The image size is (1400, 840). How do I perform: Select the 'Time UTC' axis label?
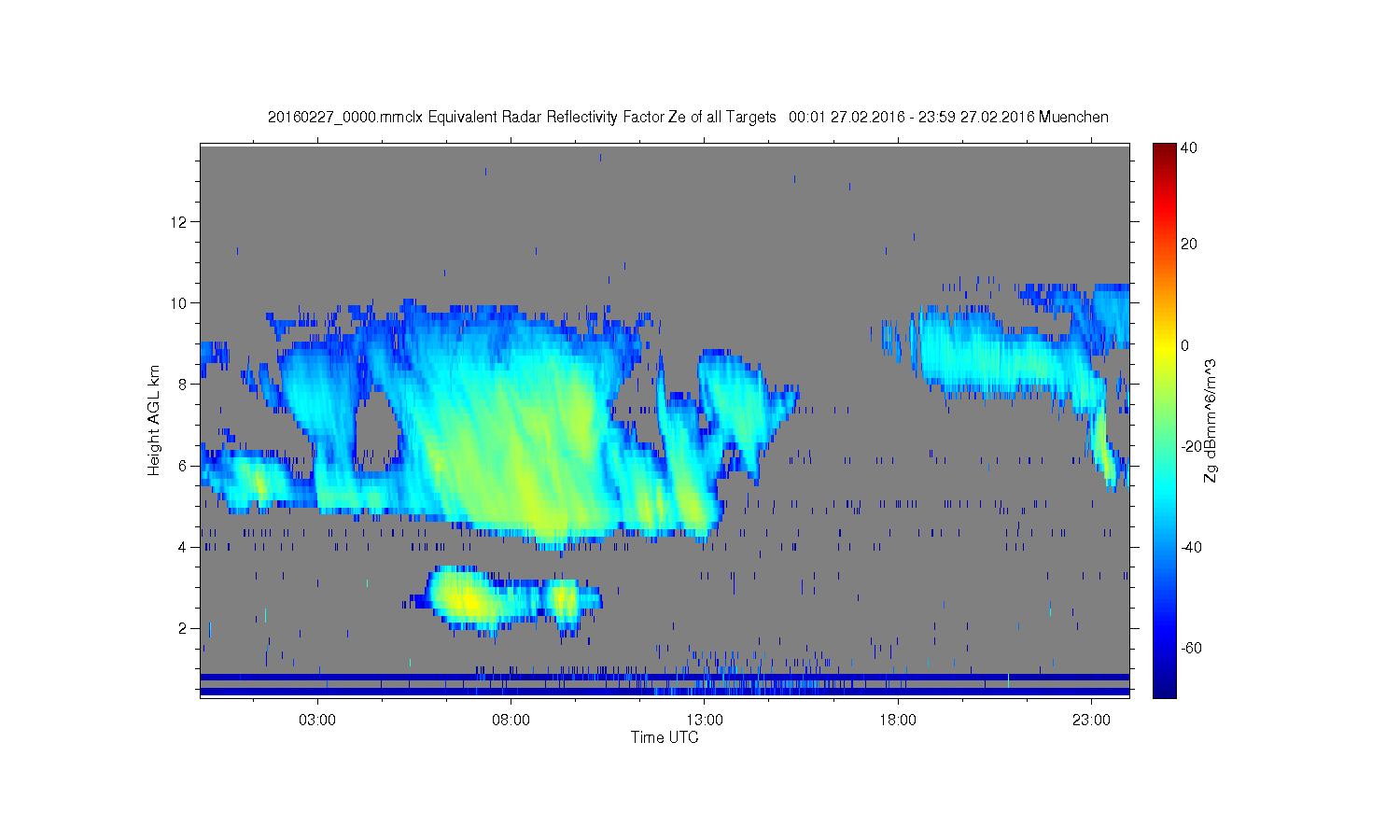coord(665,737)
